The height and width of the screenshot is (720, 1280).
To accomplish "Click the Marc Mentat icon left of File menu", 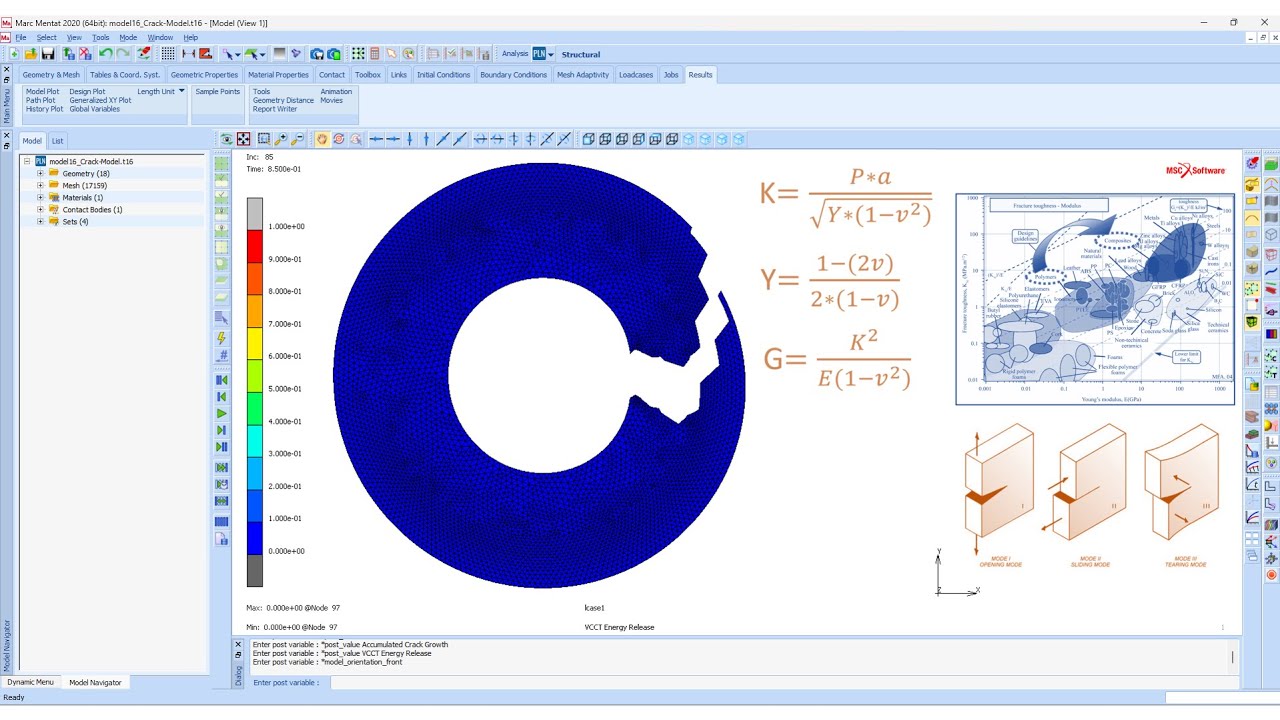I will click(5, 37).
